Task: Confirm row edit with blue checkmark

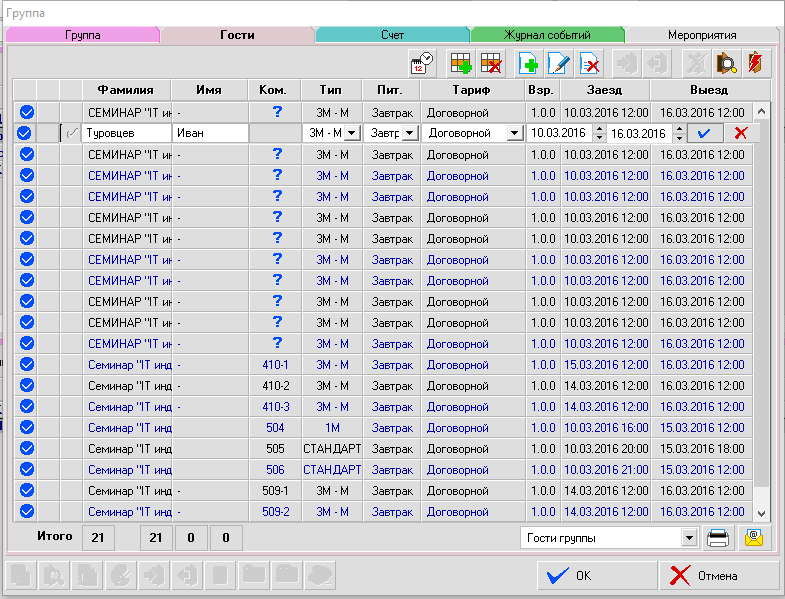Action: (x=705, y=133)
